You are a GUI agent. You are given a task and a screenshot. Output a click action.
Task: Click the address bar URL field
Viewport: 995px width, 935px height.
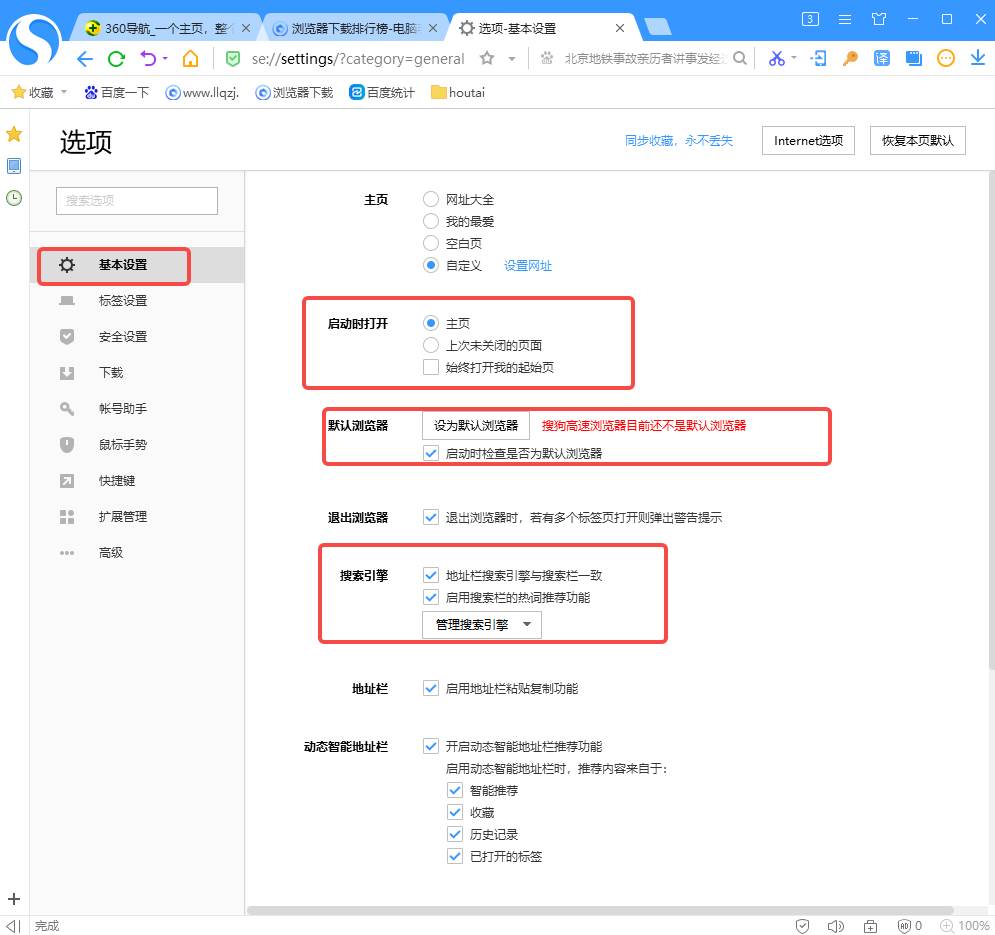(358, 59)
